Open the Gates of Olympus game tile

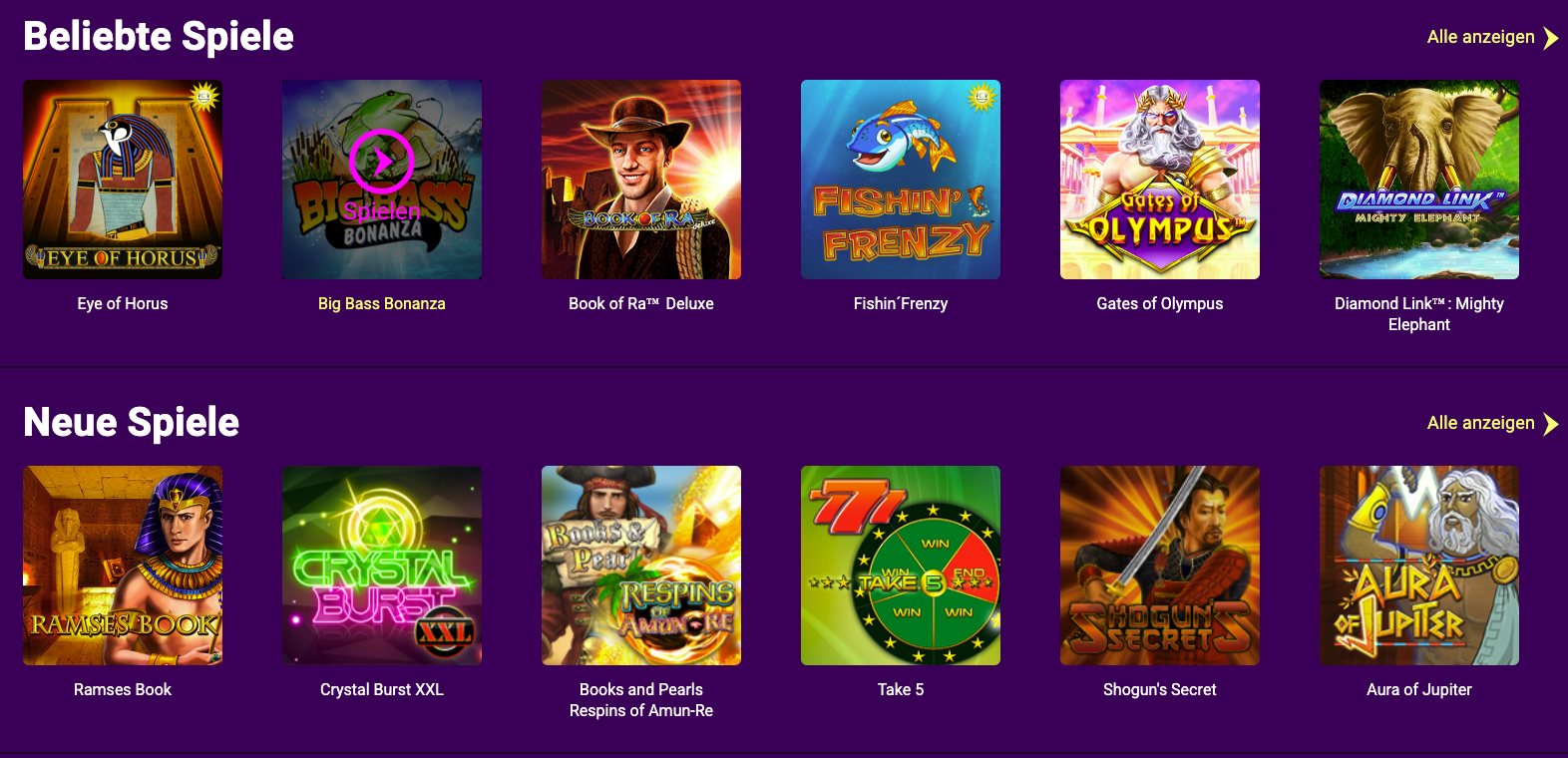point(1160,180)
